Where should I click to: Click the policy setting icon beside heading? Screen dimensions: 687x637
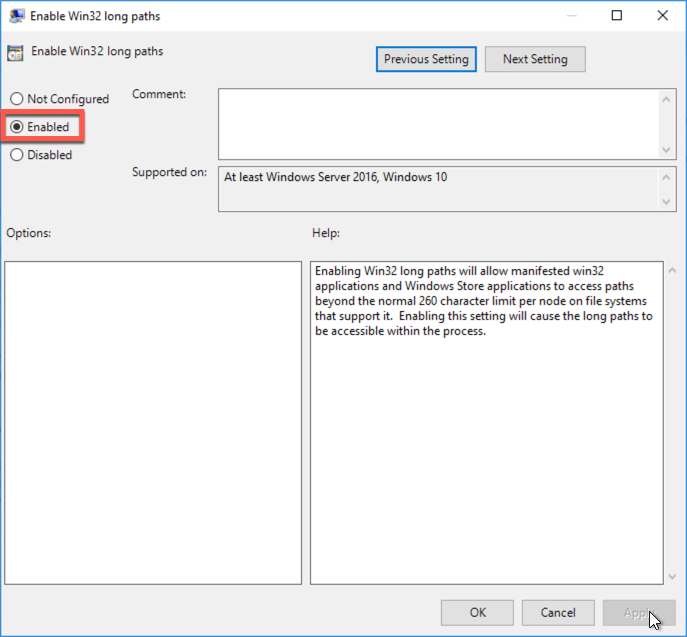pyautogui.click(x=15, y=53)
